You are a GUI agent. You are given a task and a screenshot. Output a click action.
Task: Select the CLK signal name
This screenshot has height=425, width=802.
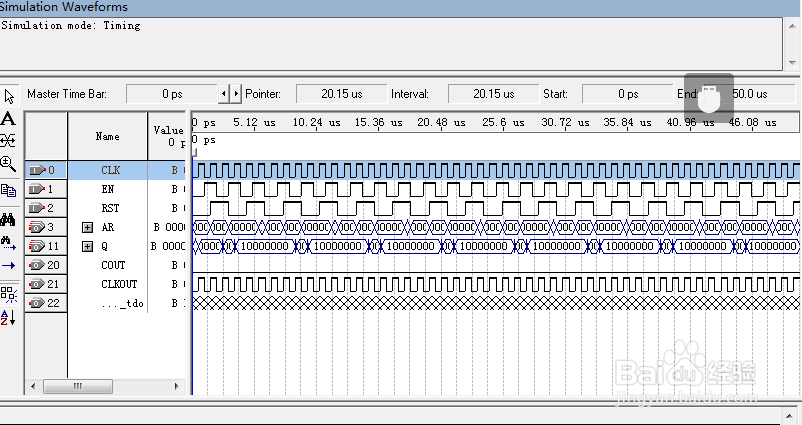(x=110, y=170)
